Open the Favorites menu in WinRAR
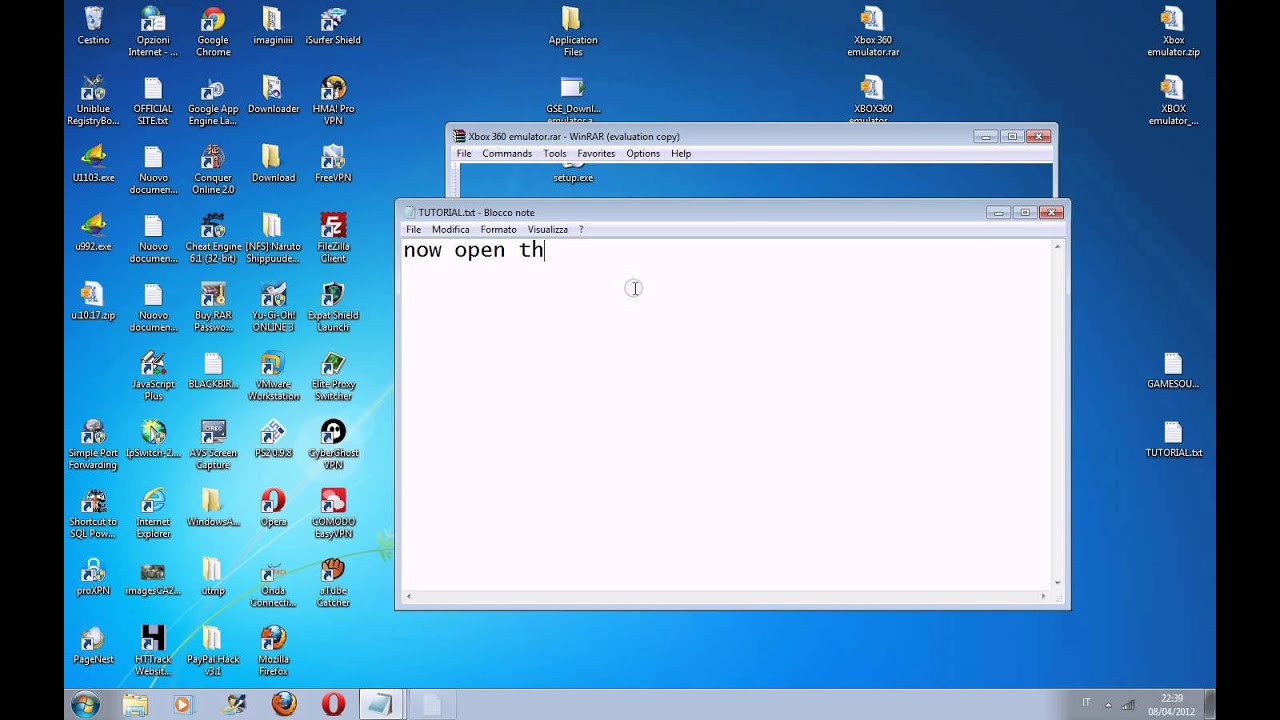 (596, 154)
